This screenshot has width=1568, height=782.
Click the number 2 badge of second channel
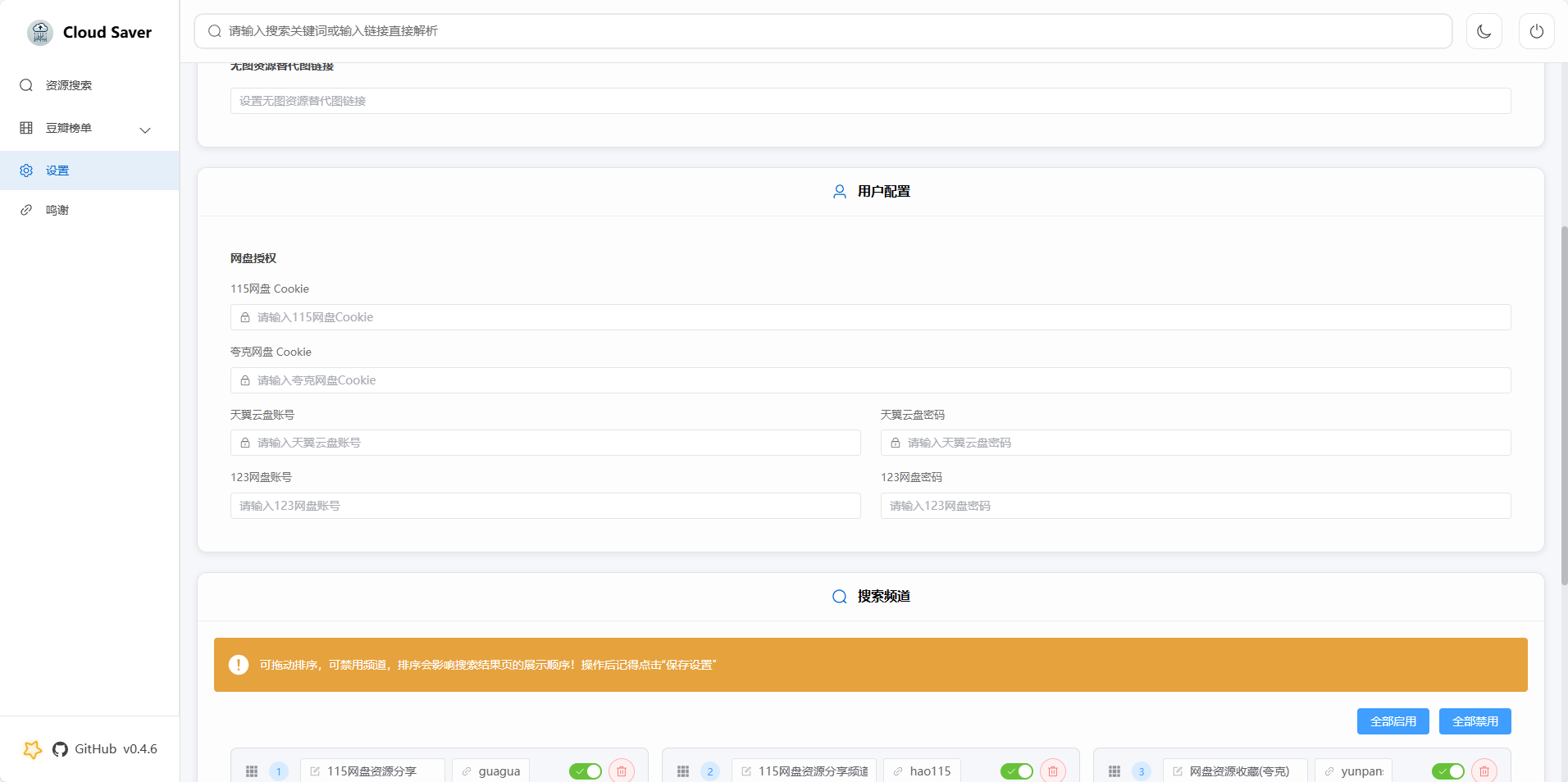pyautogui.click(x=710, y=771)
